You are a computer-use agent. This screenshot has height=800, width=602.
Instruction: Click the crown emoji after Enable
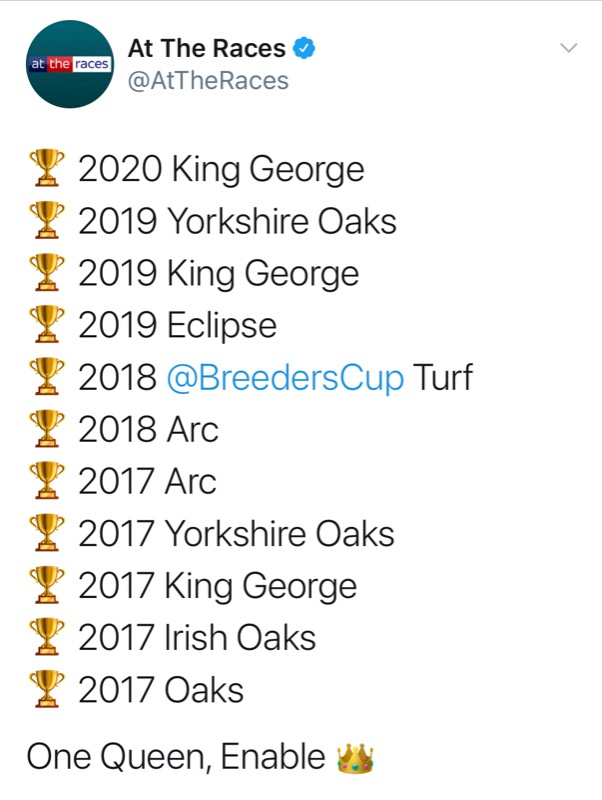coord(355,758)
